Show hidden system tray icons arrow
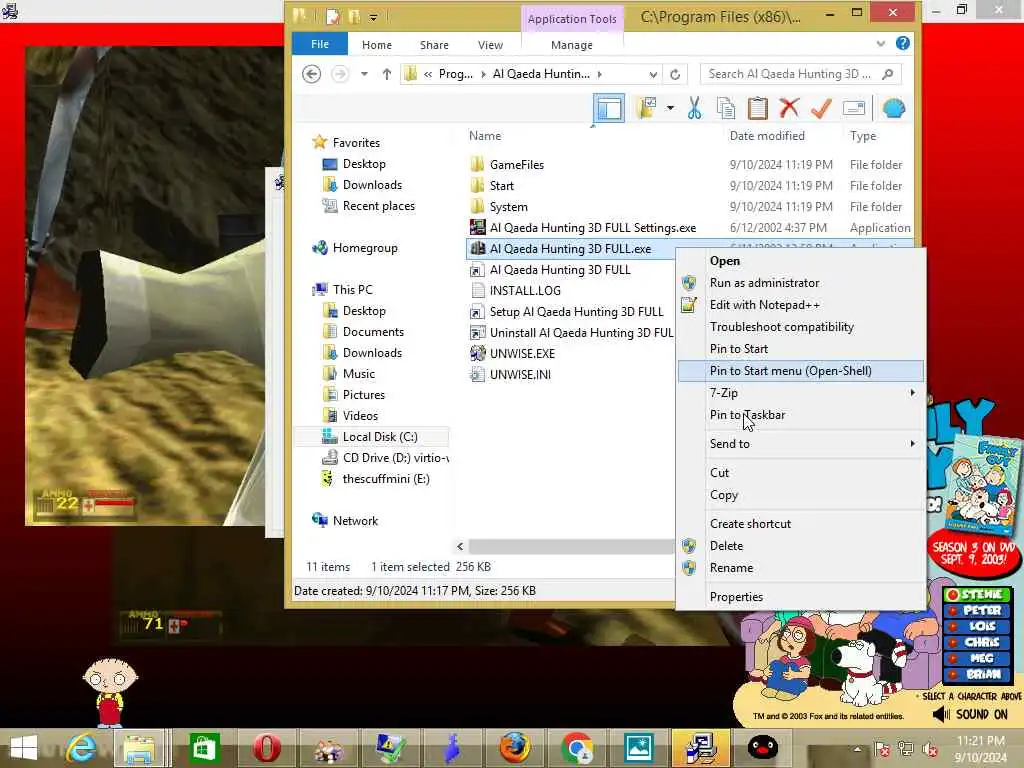Image resolution: width=1024 pixels, height=768 pixels. click(857, 749)
